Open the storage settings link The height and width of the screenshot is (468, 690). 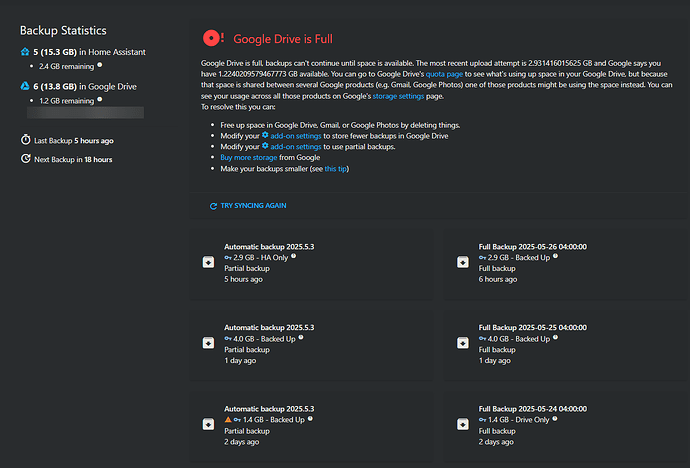pyautogui.click(x=398, y=96)
